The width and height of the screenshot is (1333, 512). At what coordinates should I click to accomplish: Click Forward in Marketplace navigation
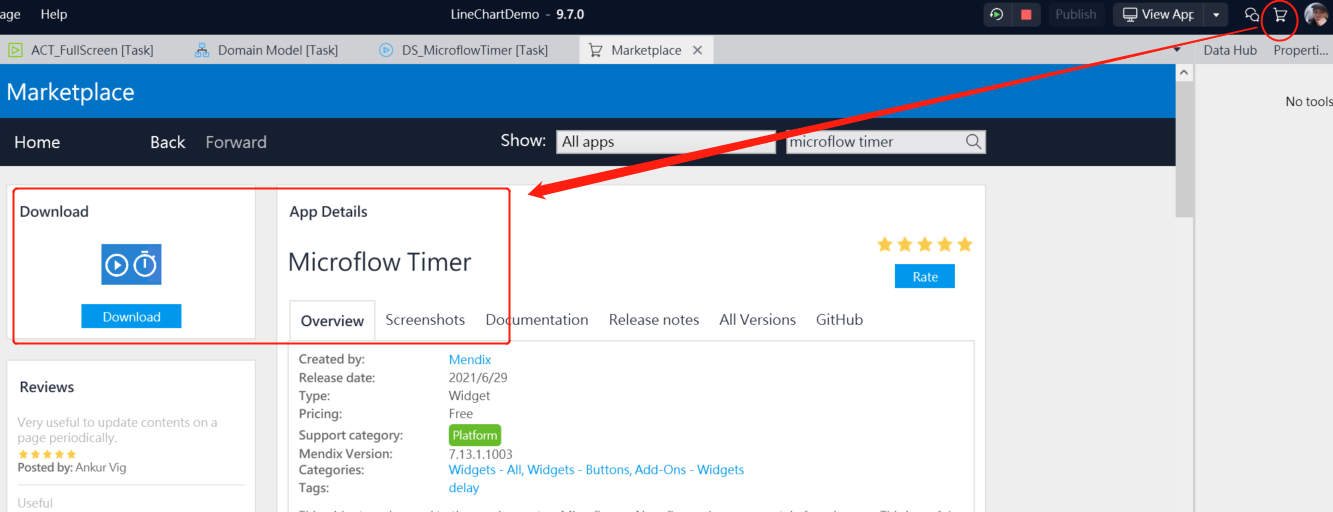click(236, 142)
